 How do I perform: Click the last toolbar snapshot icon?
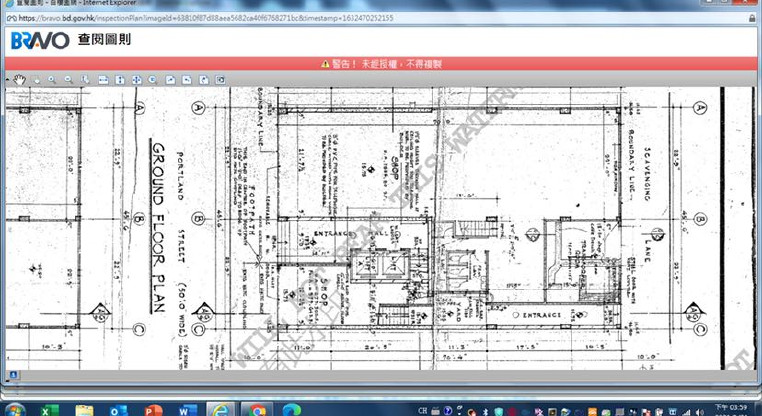(220, 80)
